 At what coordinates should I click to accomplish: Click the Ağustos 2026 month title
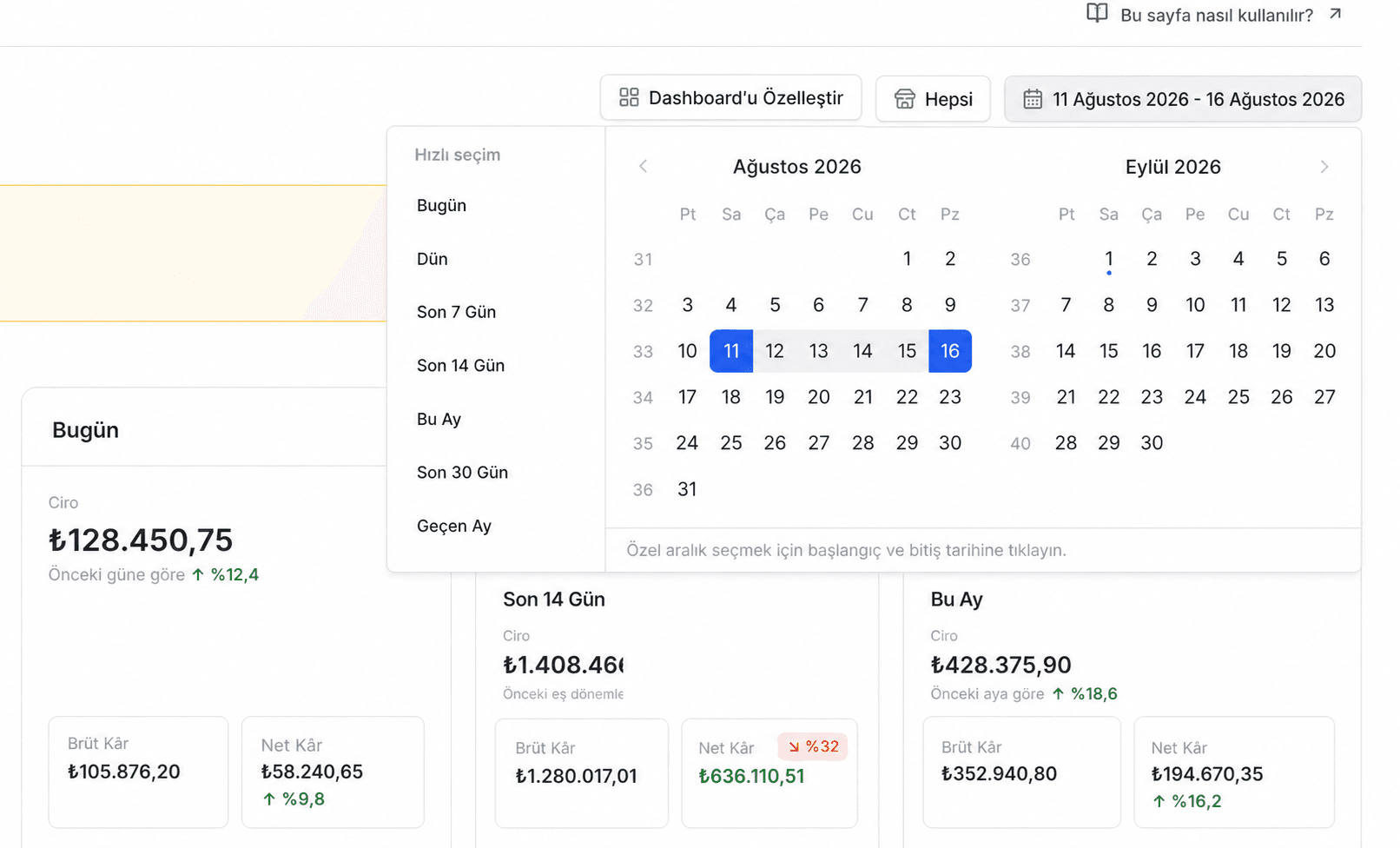coord(797,167)
